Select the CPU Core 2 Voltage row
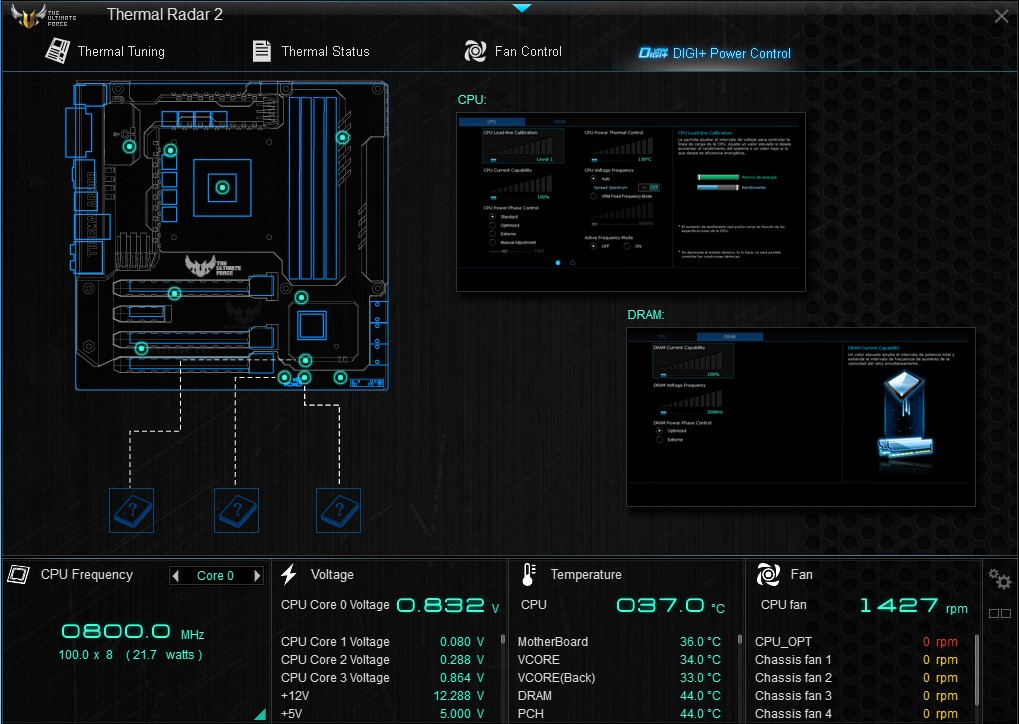Viewport: 1019px width, 724px height. click(383, 660)
